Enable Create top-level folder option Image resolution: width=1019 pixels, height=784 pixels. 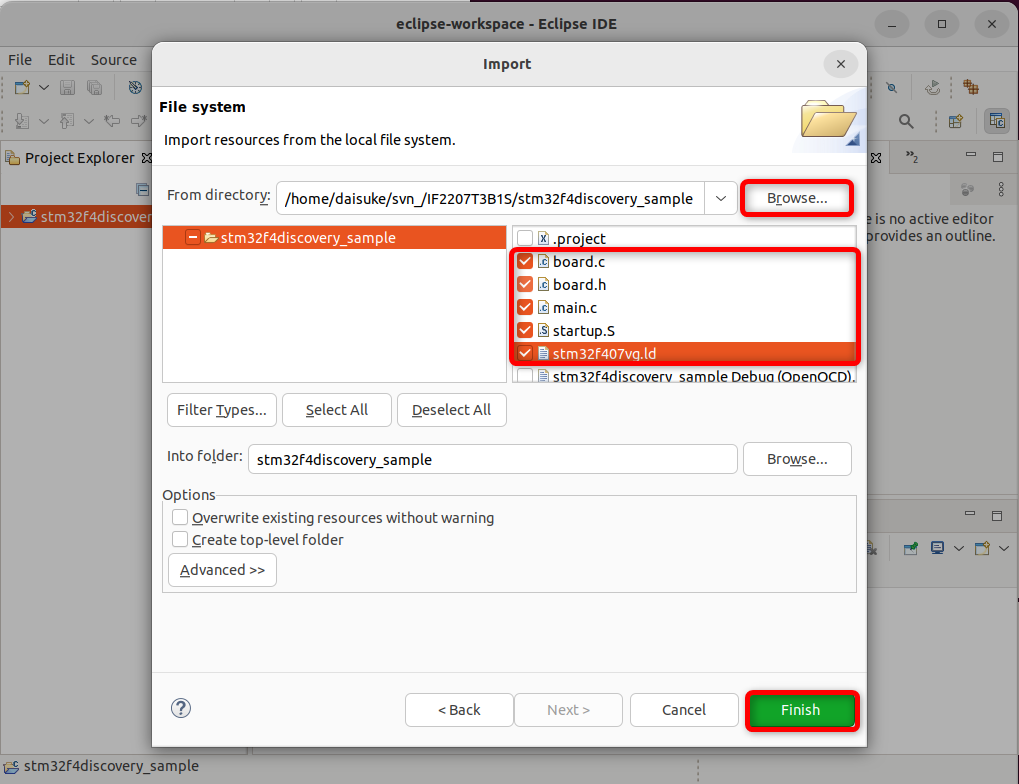click(x=180, y=540)
